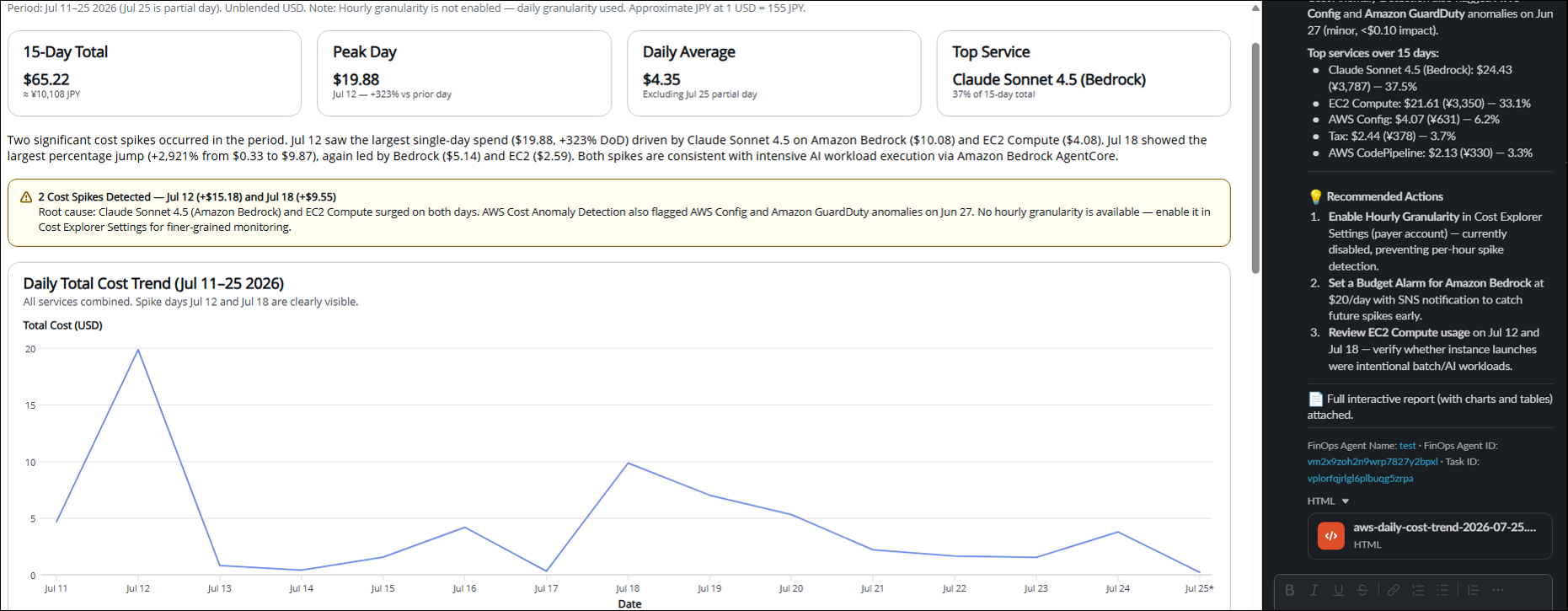Click 'Jul 25*' x-axis label
This screenshot has width=1568, height=611.
[x=1199, y=588]
